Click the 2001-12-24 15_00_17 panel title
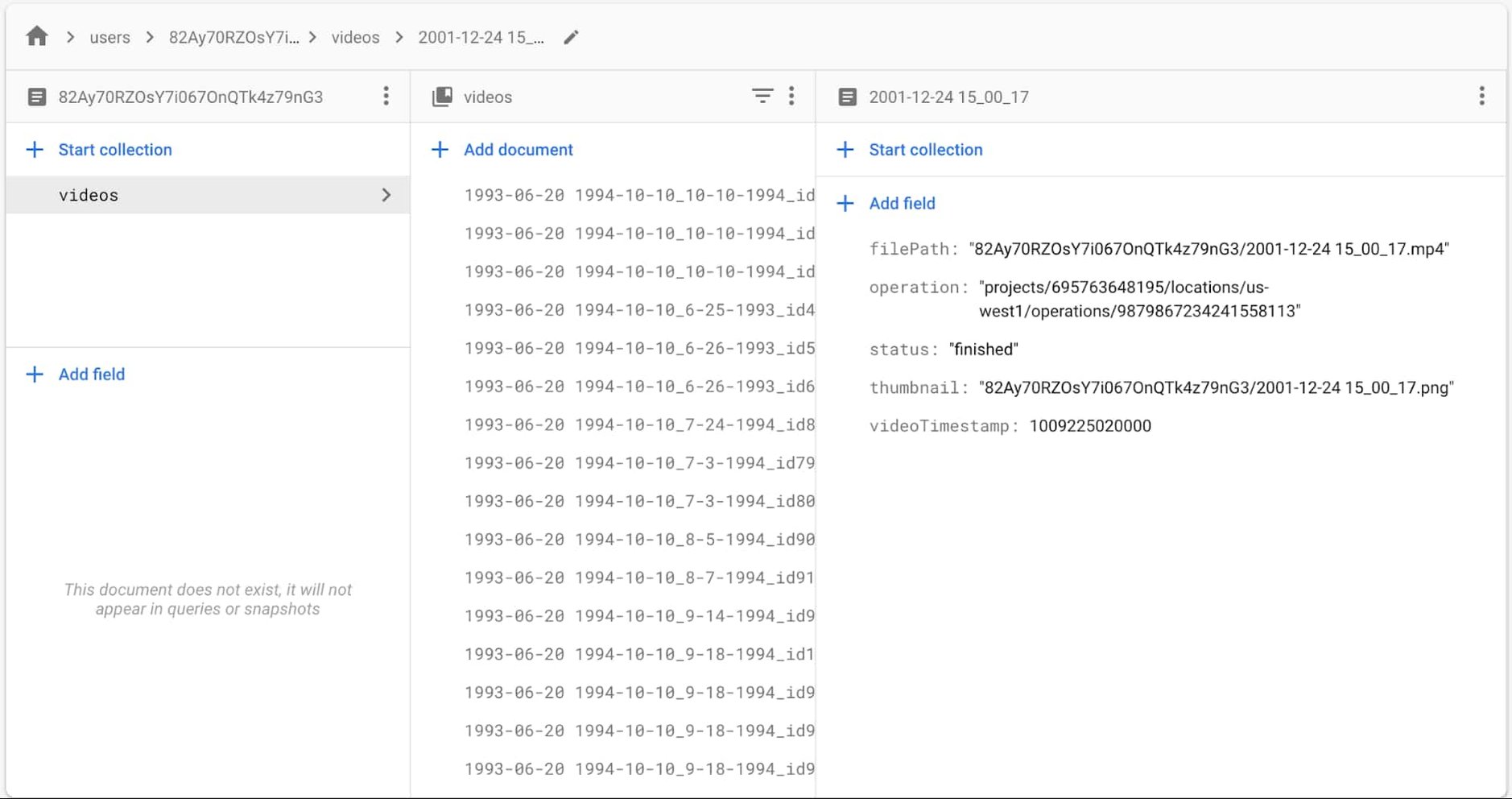This screenshot has width=1512, height=799. pyautogui.click(x=948, y=97)
